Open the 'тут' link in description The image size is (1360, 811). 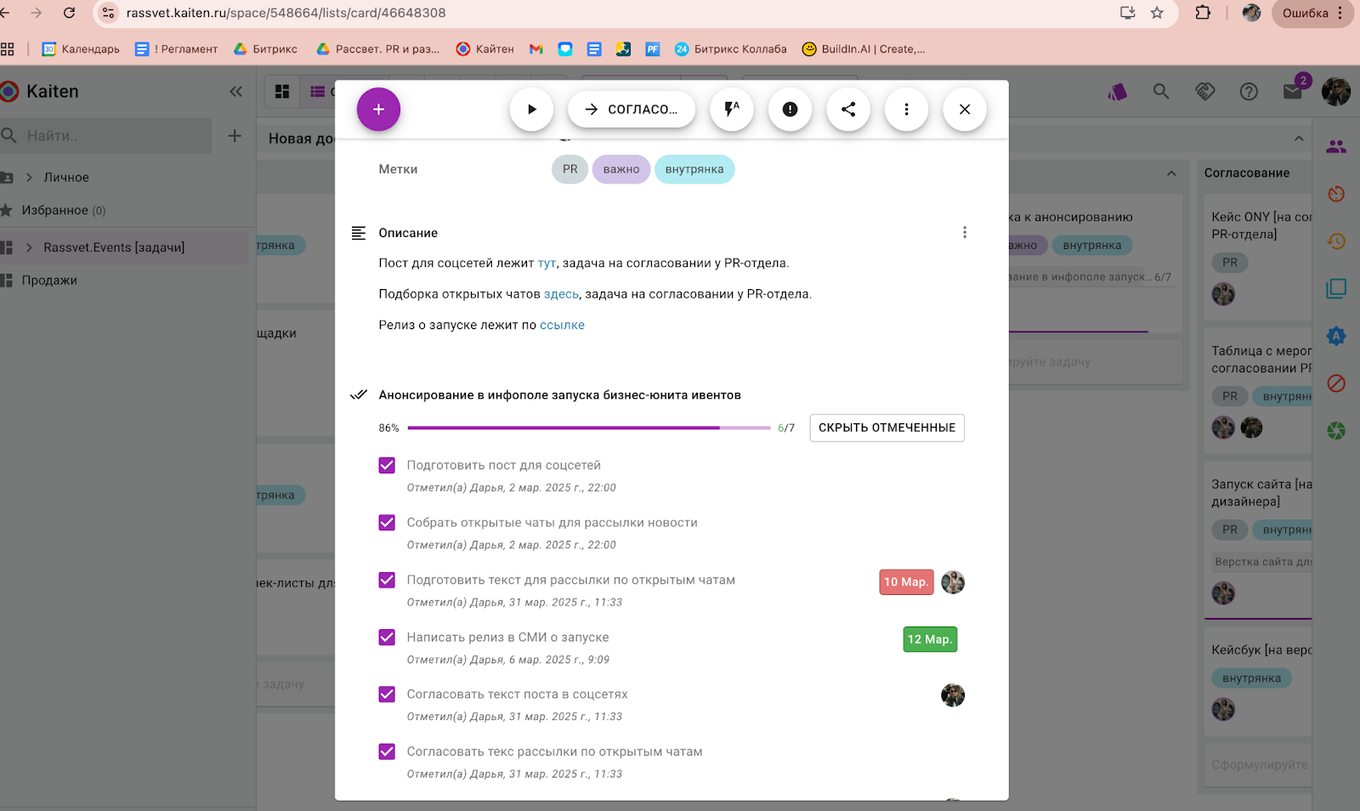point(547,263)
